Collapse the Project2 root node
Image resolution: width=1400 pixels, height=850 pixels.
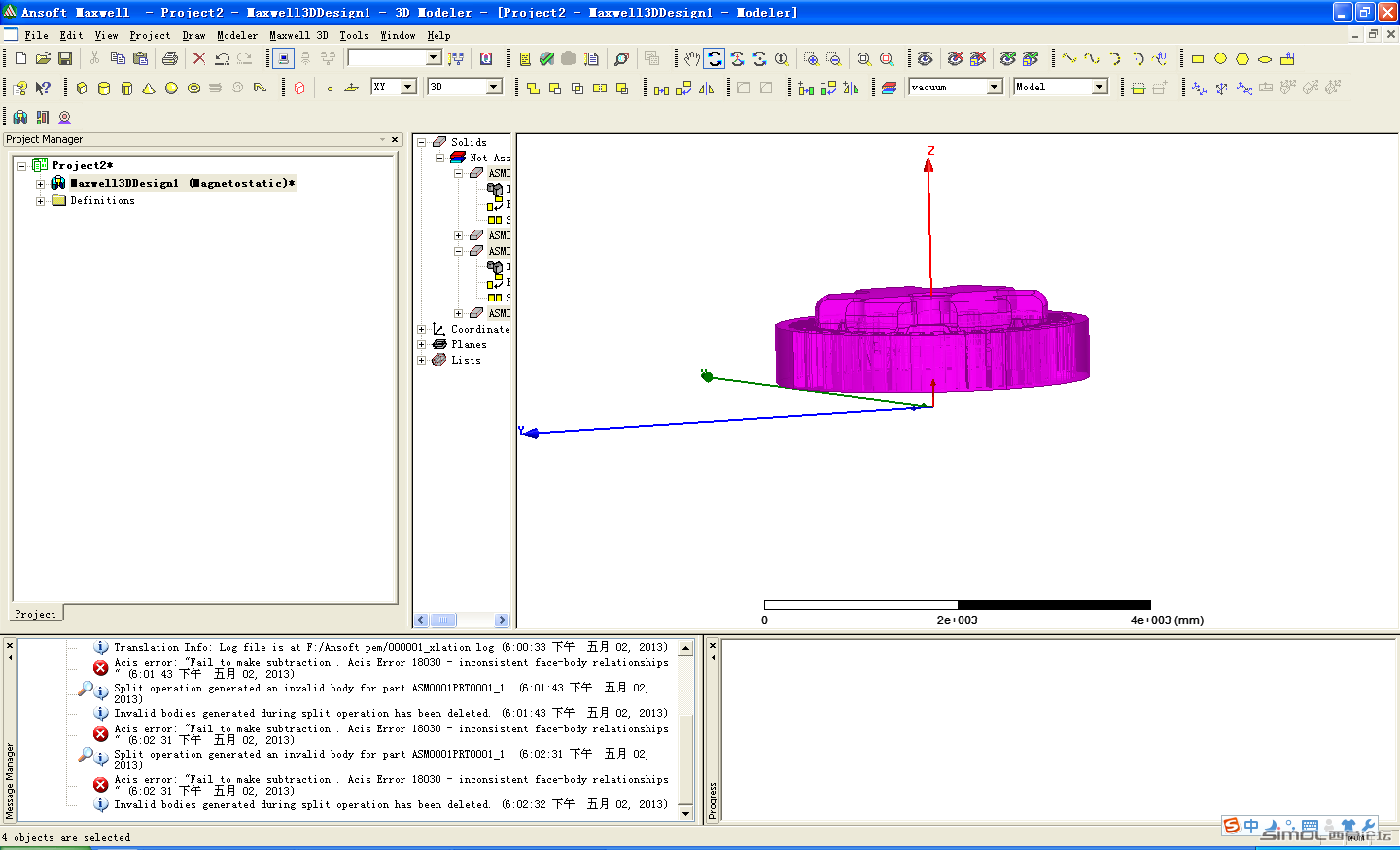click(21, 166)
